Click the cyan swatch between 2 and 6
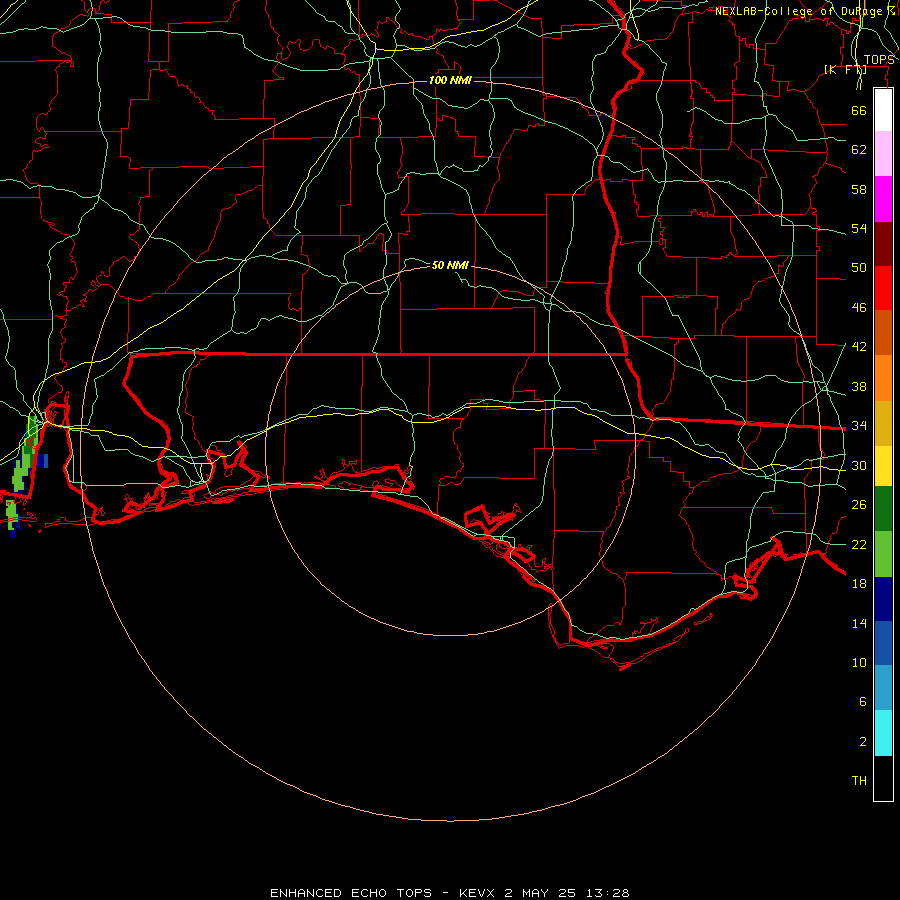The width and height of the screenshot is (900, 900). [883, 733]
